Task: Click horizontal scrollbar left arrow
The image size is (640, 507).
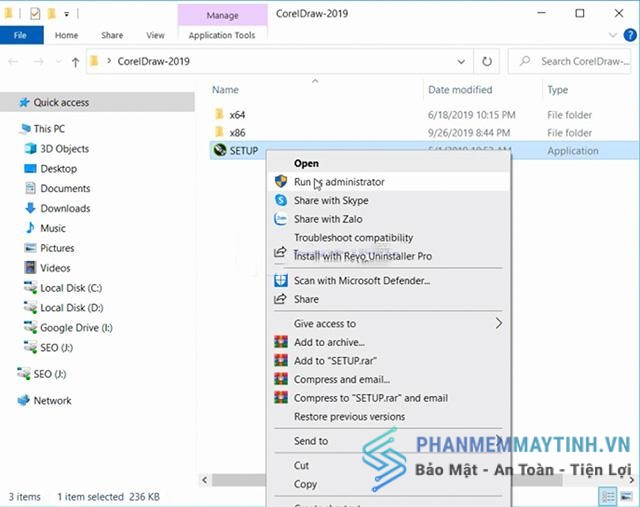Action: 205,480
